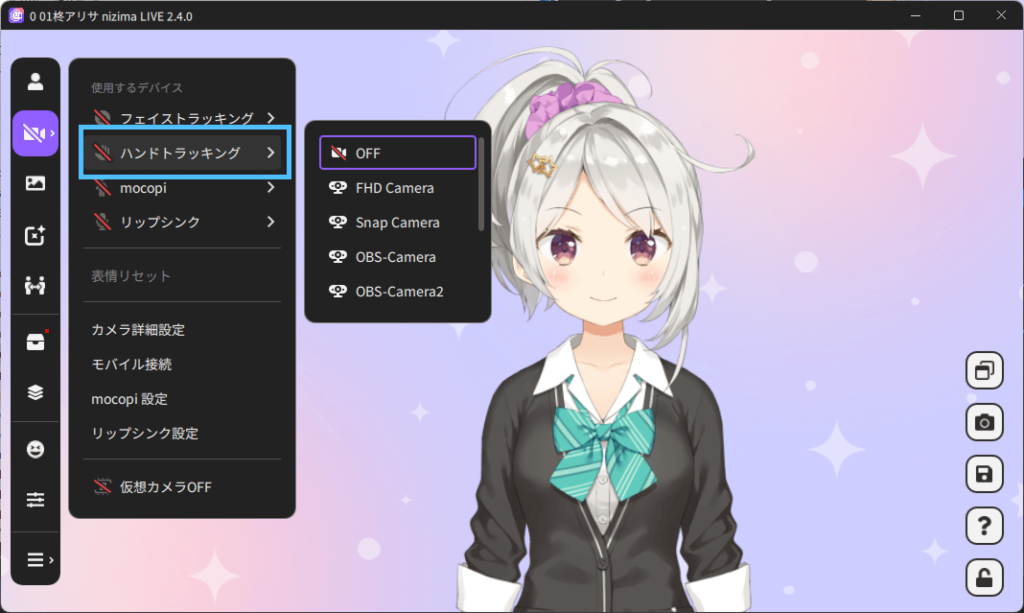Open the sliders settings sidebar icon
The image size is (1024, 613).
tap(35, 499)
